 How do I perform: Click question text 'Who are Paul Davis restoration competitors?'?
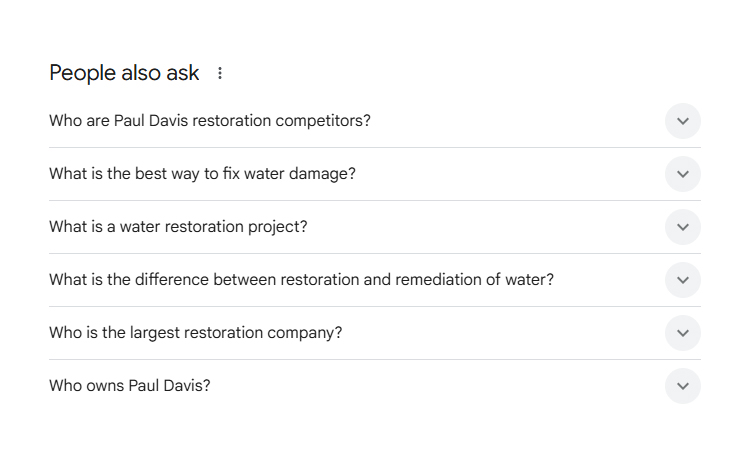point(210,121)
